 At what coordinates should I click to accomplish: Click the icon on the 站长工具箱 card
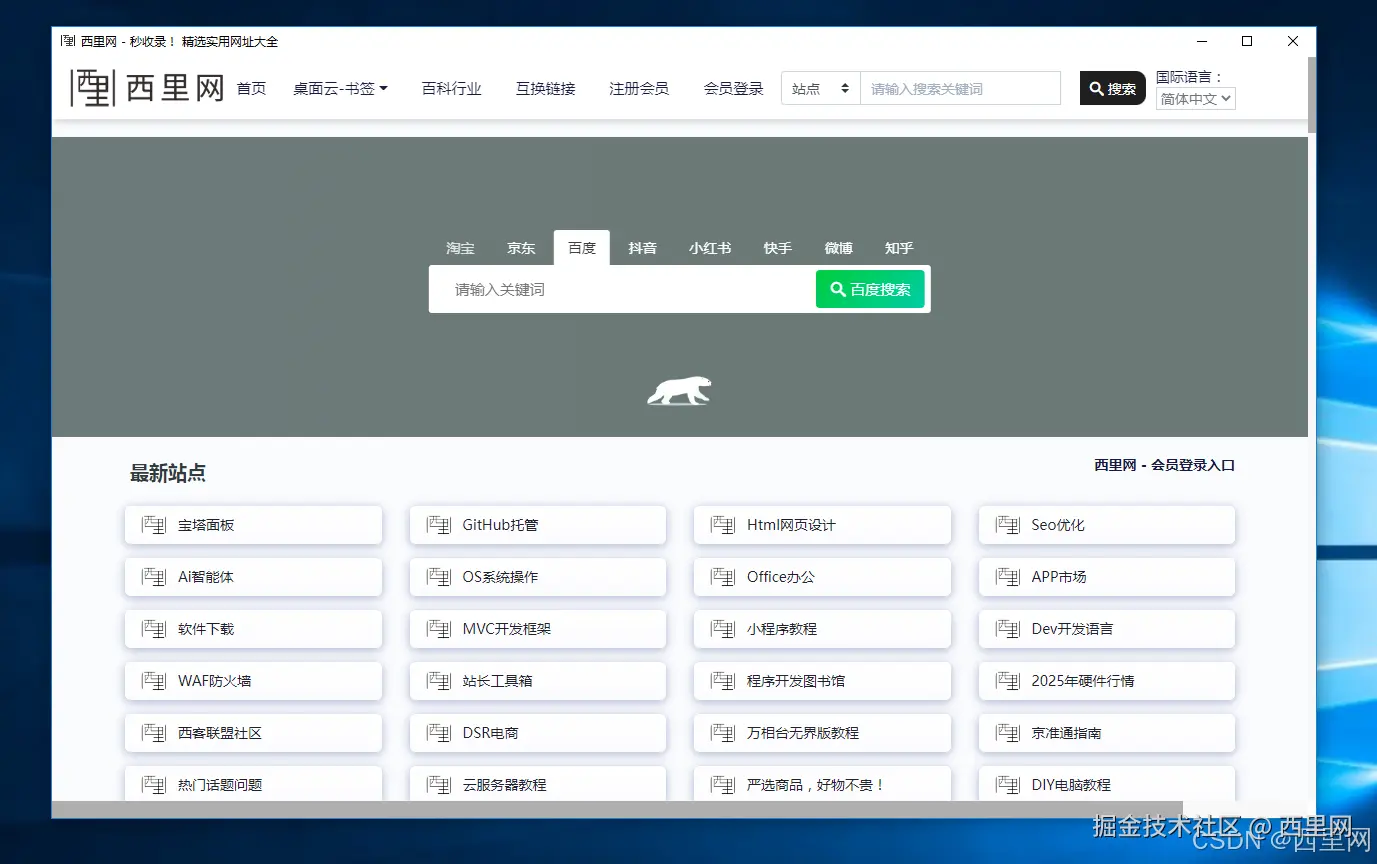click(x=438, y=681)
